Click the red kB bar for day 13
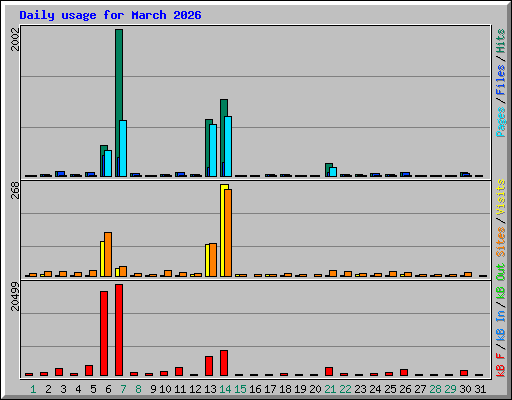Screen dimensions: 512x400 click(209, 366)
